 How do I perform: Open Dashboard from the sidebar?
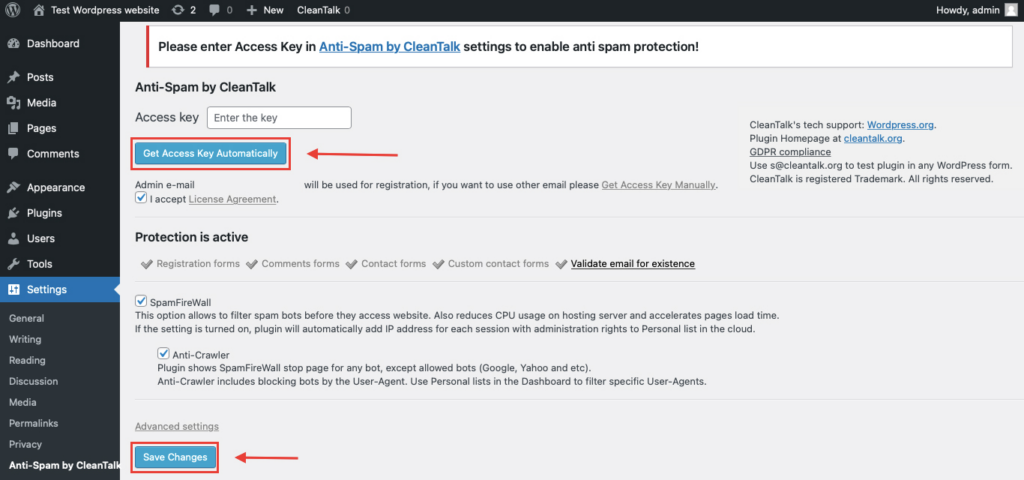(52, 44)
